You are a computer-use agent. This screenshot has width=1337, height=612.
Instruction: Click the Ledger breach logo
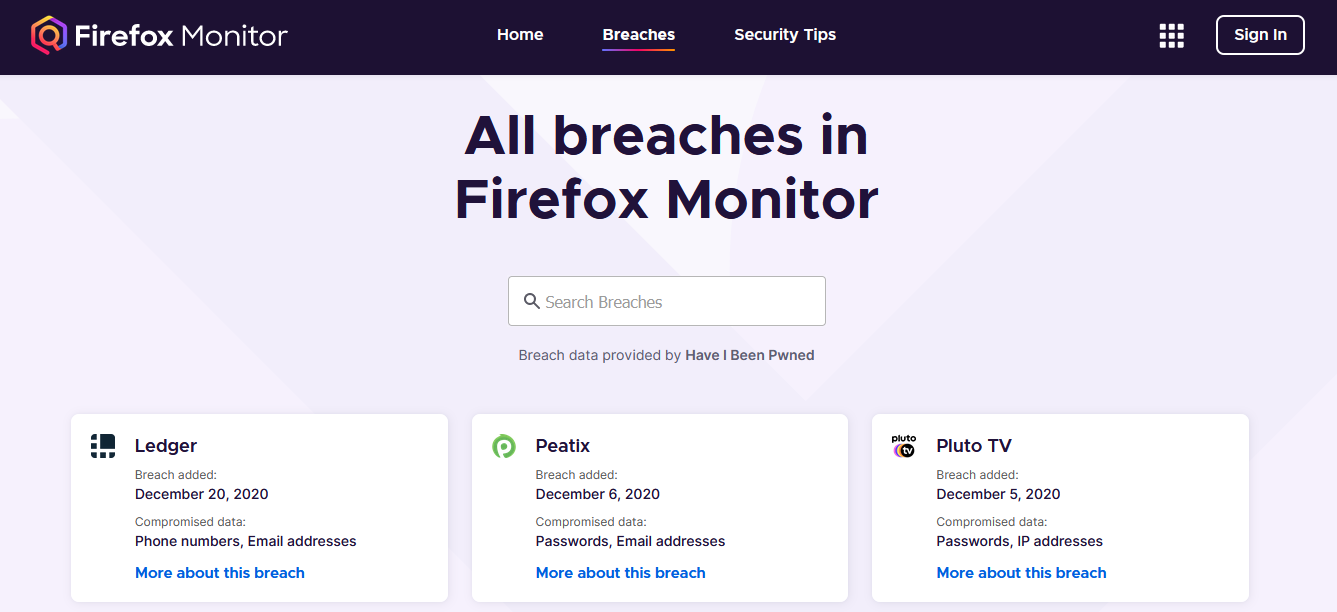coord(103,446)
